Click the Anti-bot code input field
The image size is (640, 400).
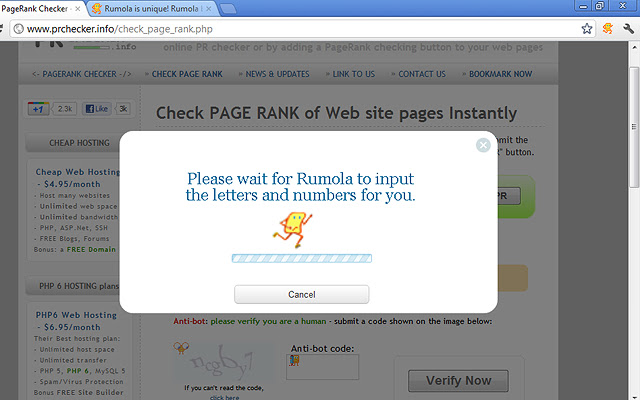pos(322,367)
